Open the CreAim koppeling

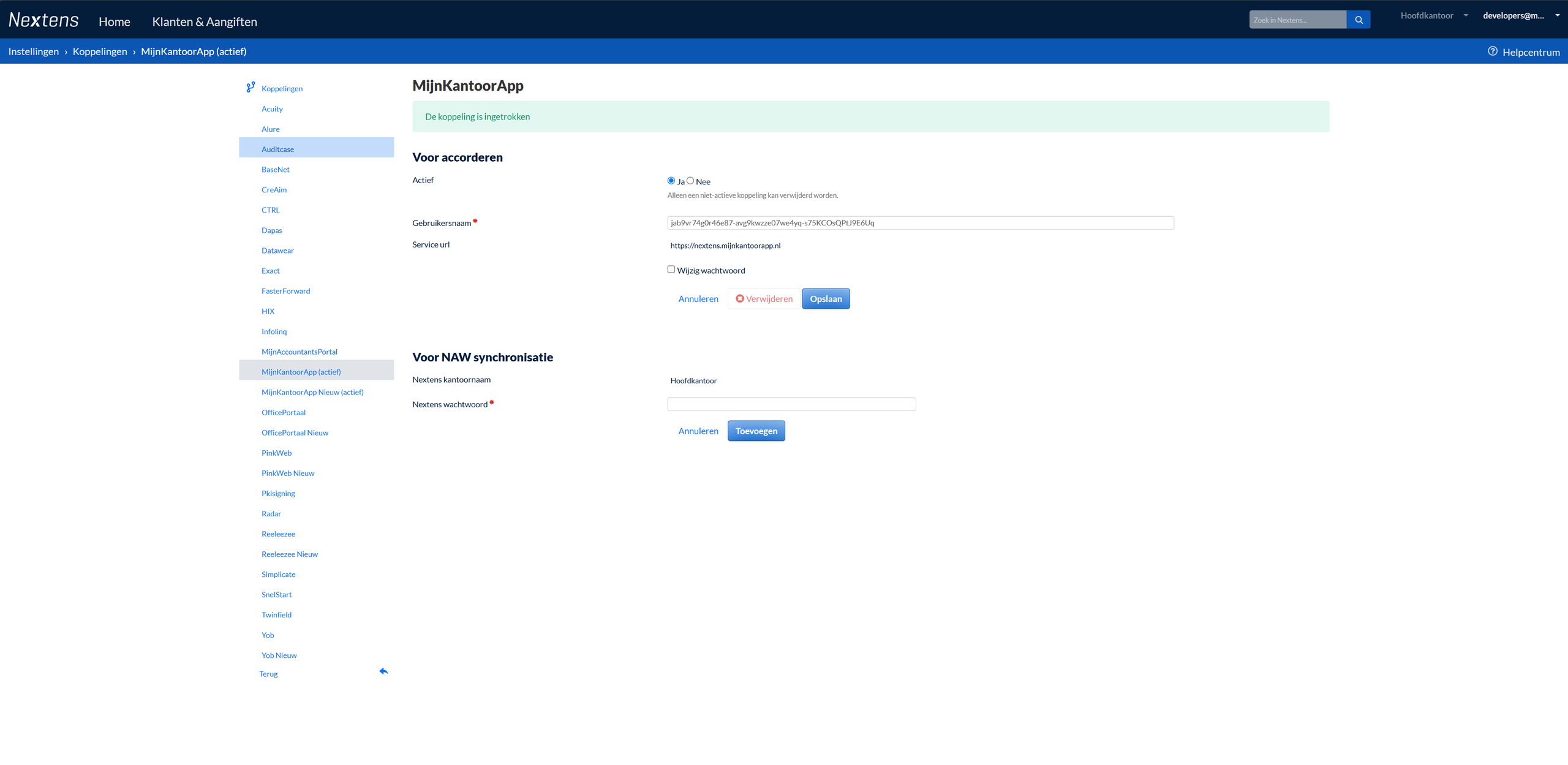274,190
